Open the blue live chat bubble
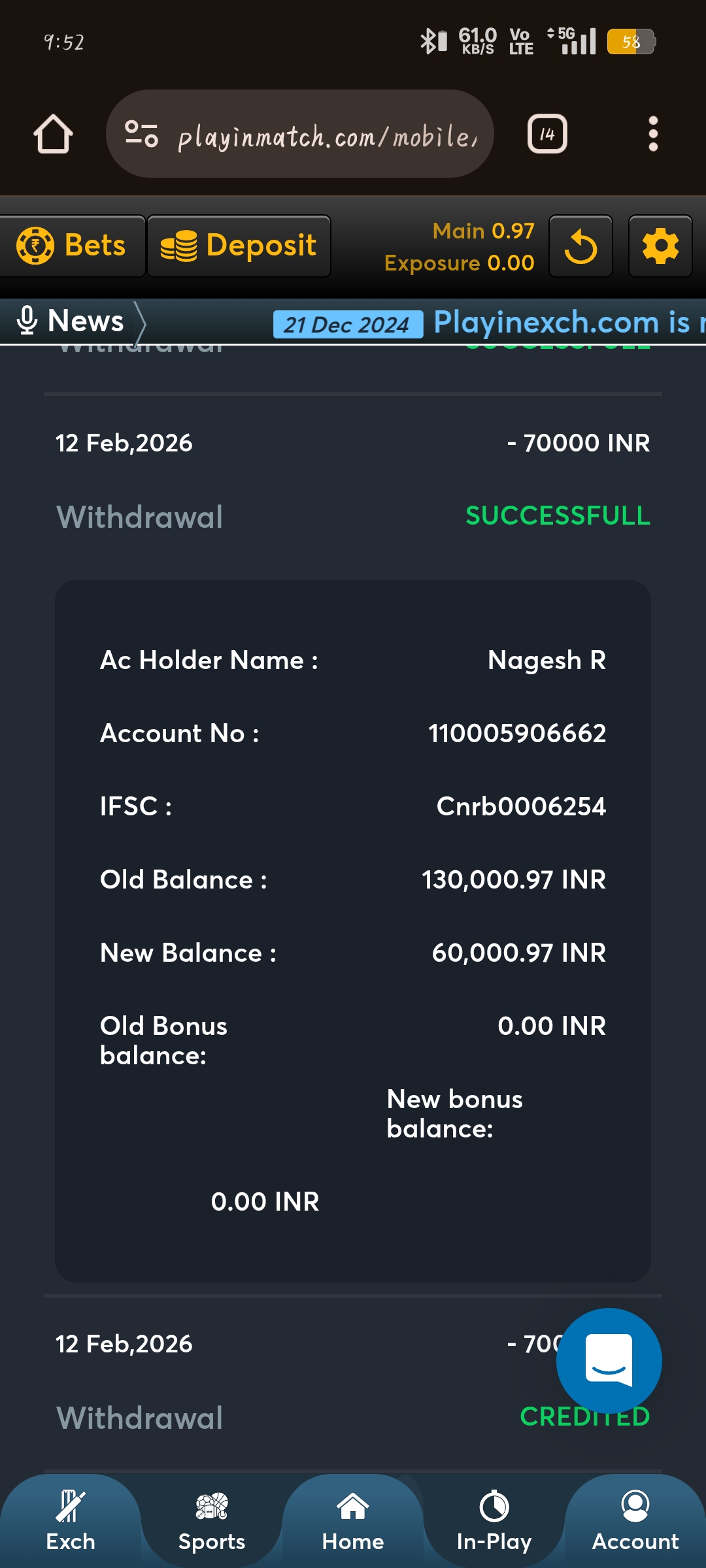 coord(609,1360)
